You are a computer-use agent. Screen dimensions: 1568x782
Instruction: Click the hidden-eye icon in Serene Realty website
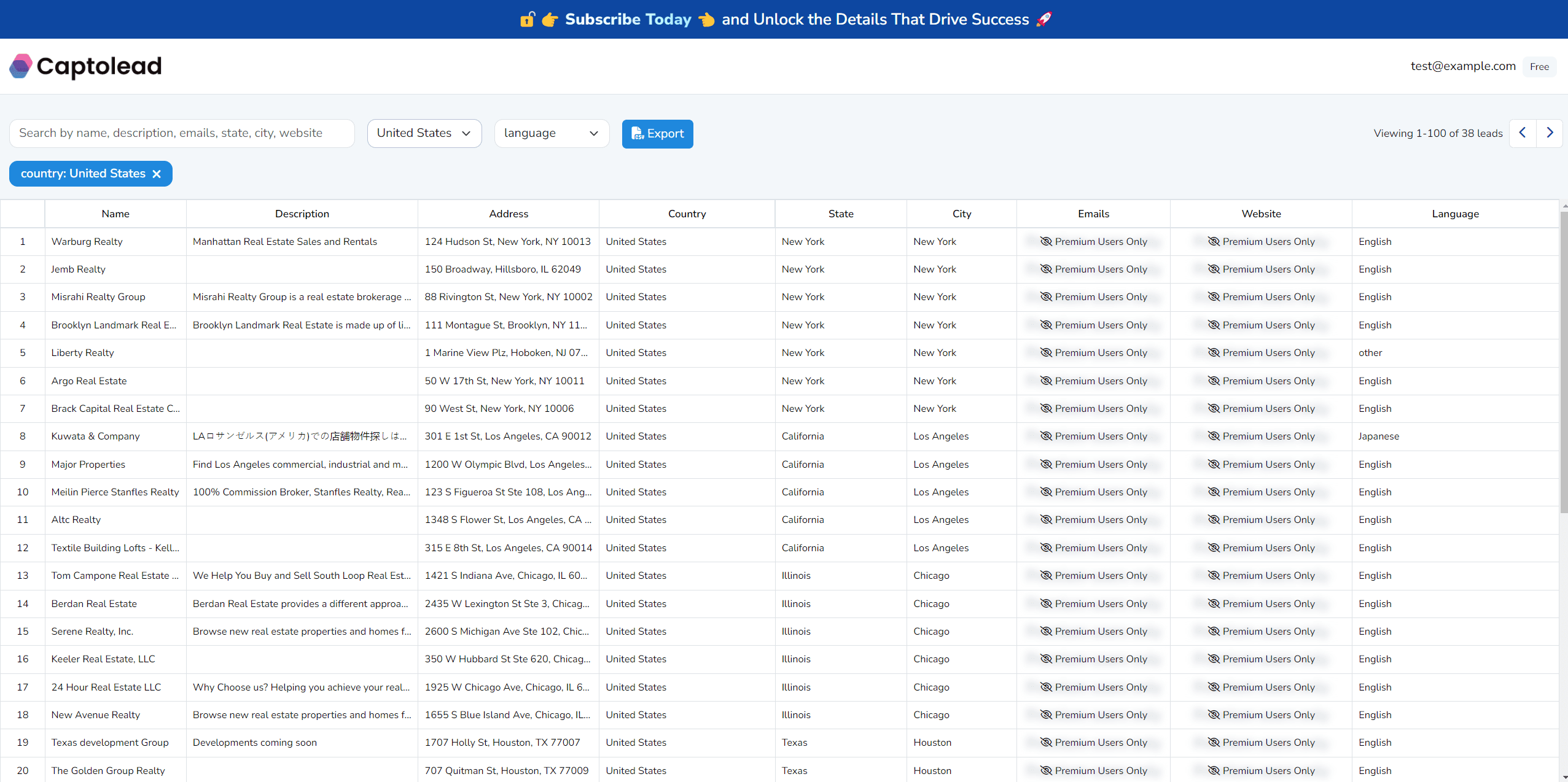(x=1214, y=631)
